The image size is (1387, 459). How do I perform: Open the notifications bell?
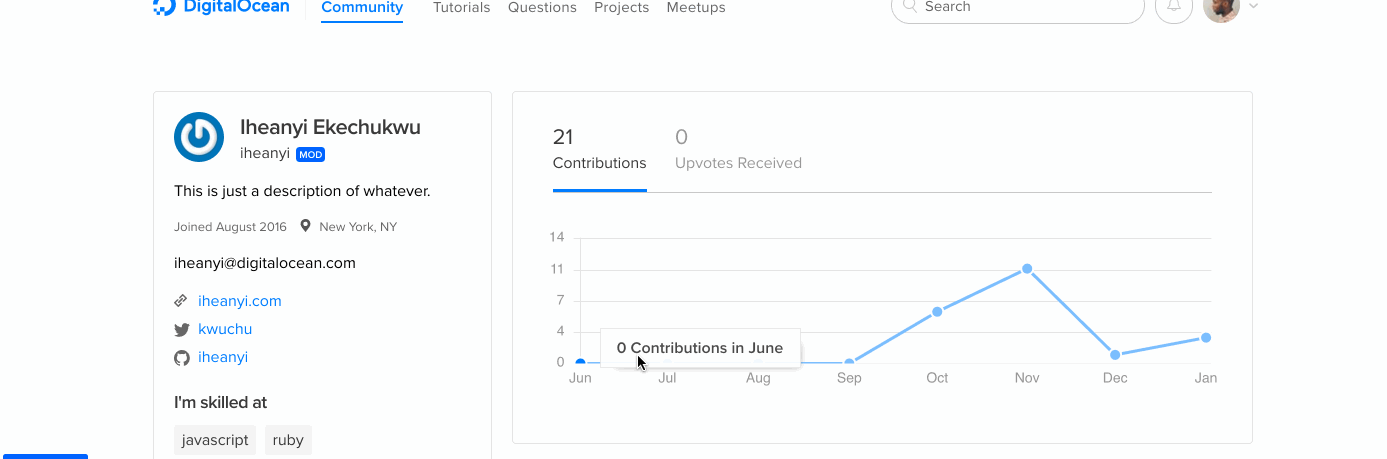coord(1174,7)
